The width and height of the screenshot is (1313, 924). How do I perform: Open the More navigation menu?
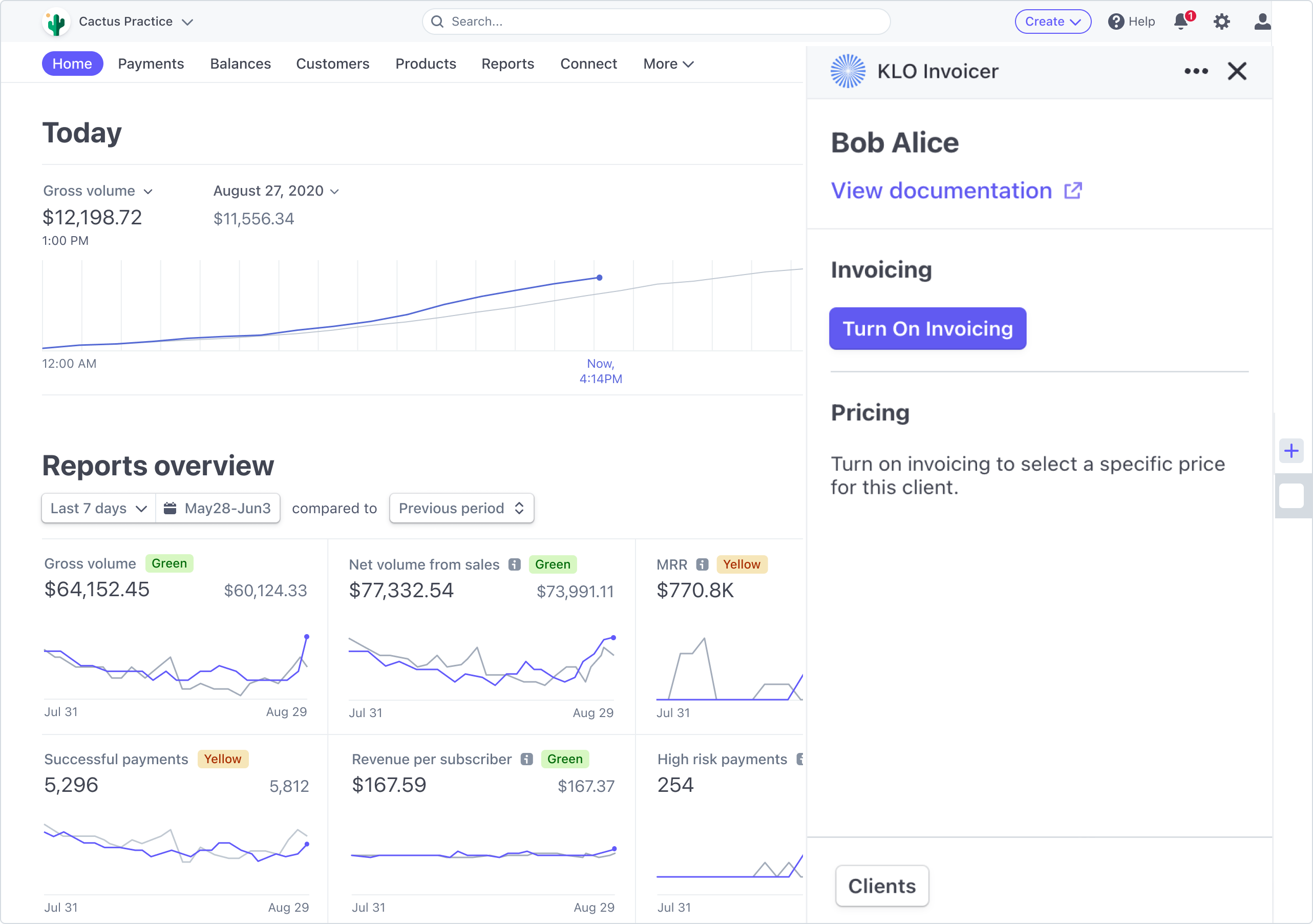(x=668, y=64)
